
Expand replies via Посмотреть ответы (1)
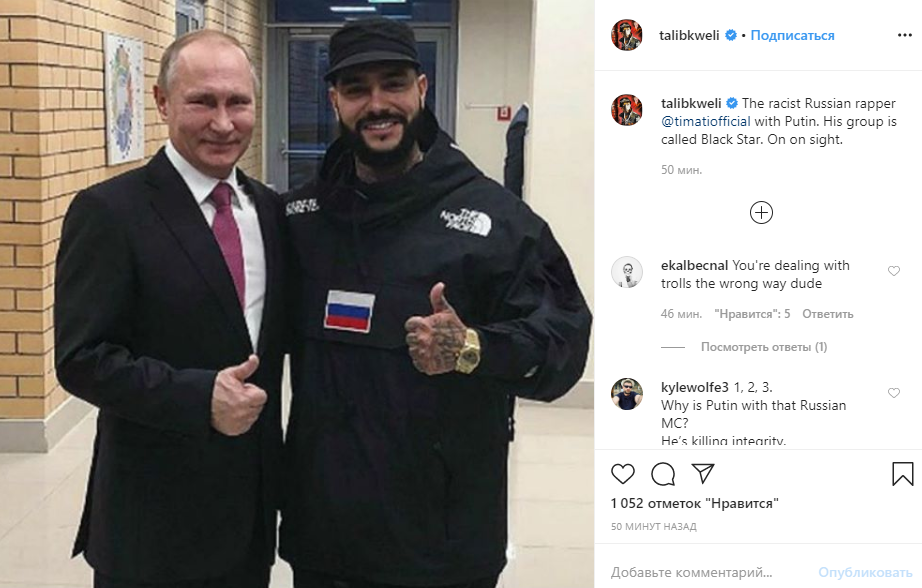[x=764, y=347]
